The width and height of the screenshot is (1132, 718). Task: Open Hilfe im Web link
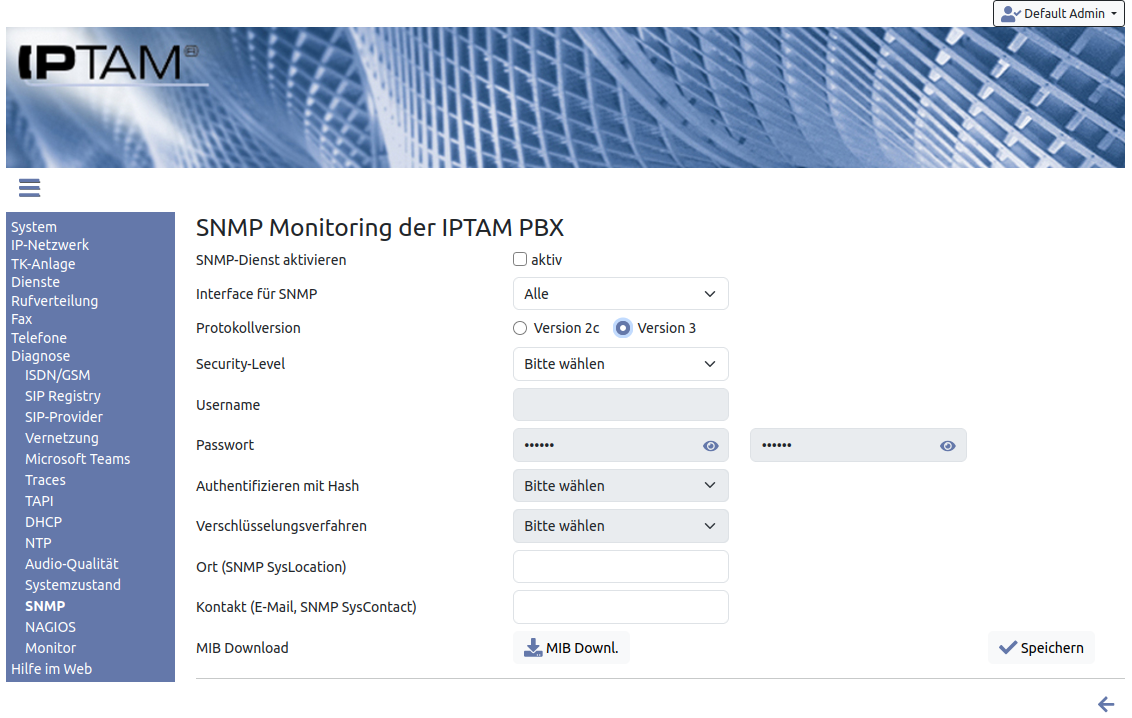51,669
